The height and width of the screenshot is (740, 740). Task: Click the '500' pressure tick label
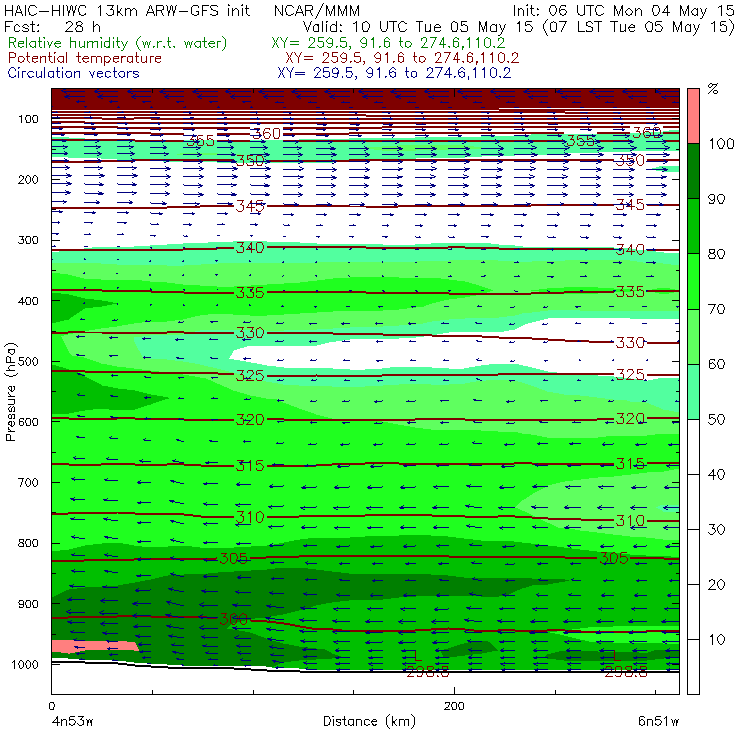coord(28,361)
